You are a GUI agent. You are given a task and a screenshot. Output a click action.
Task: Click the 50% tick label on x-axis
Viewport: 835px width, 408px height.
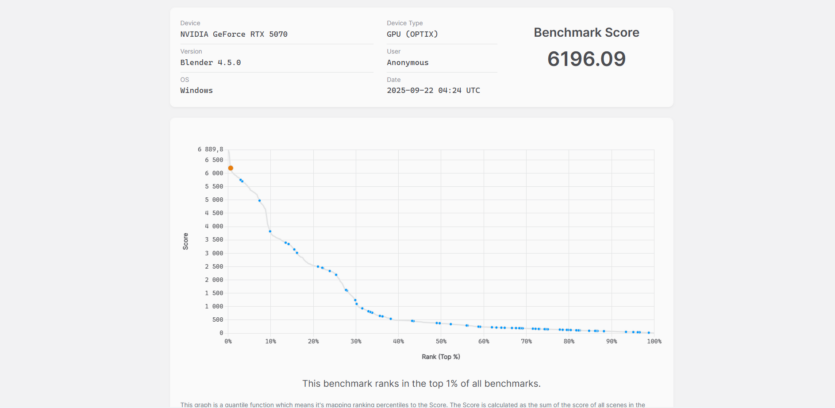pos(441,342)
